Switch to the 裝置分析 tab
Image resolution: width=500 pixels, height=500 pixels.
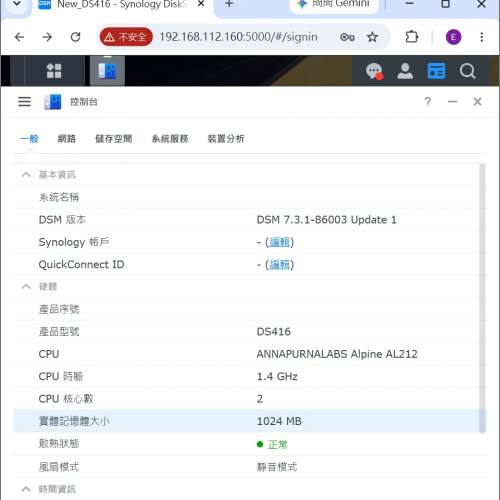(226, 138)
